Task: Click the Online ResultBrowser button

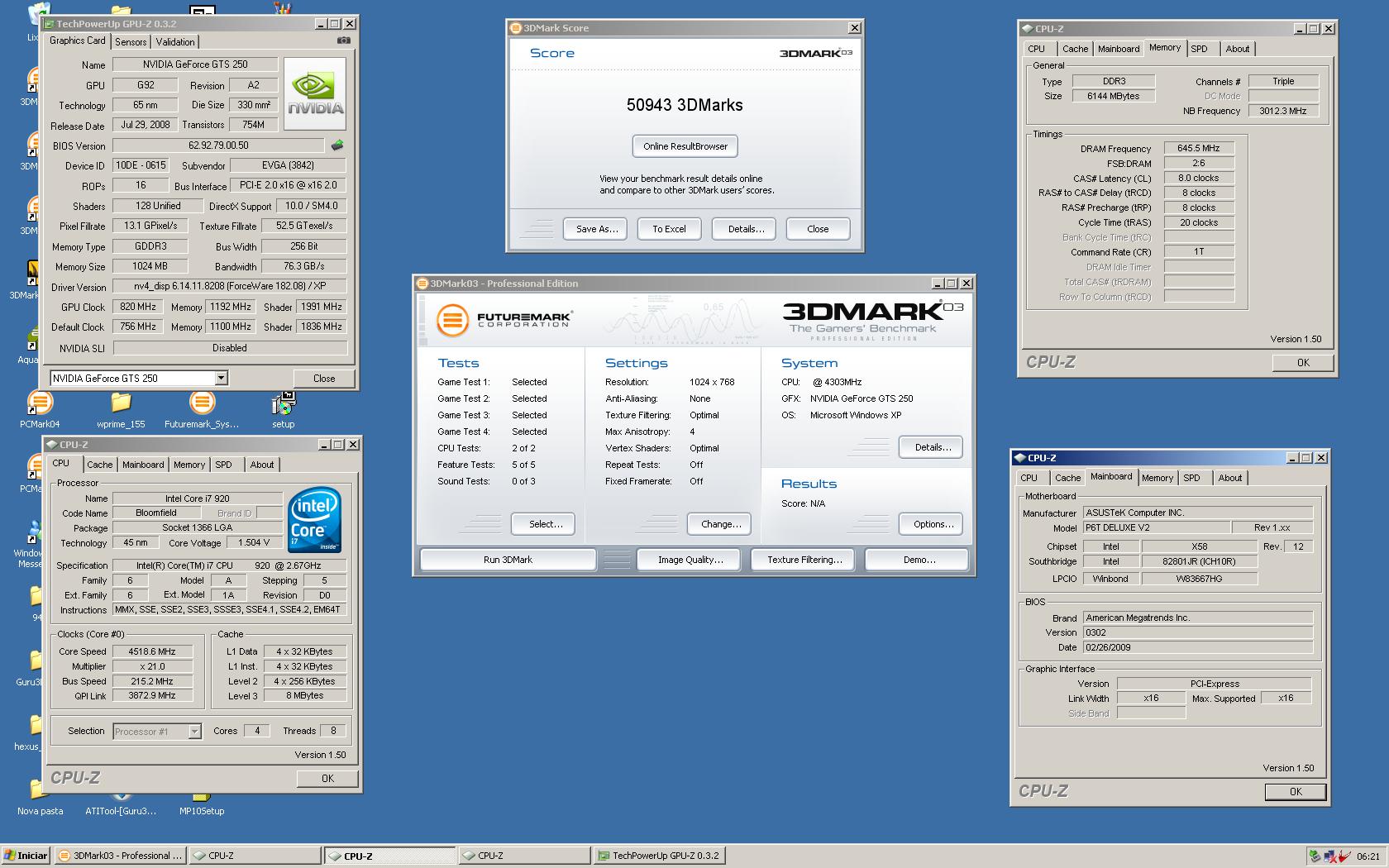Action: [x=685, y=146]
